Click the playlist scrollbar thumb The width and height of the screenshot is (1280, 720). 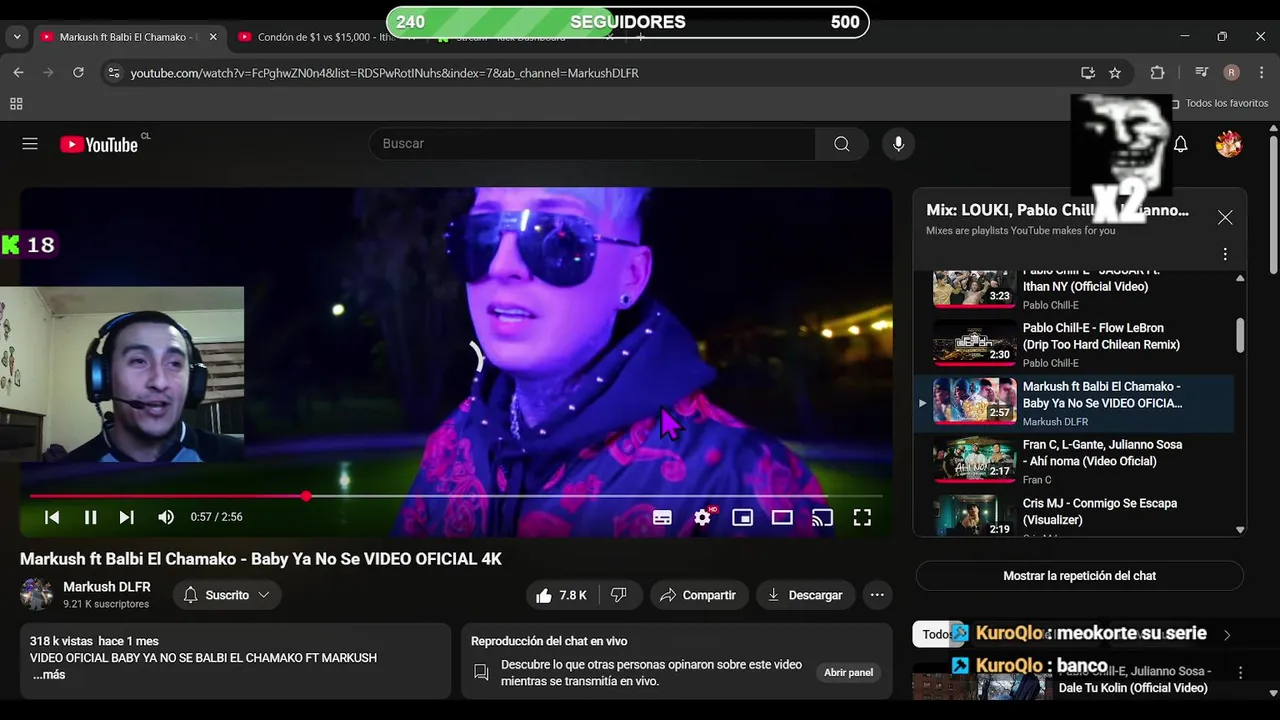(x=1240, y=335)
